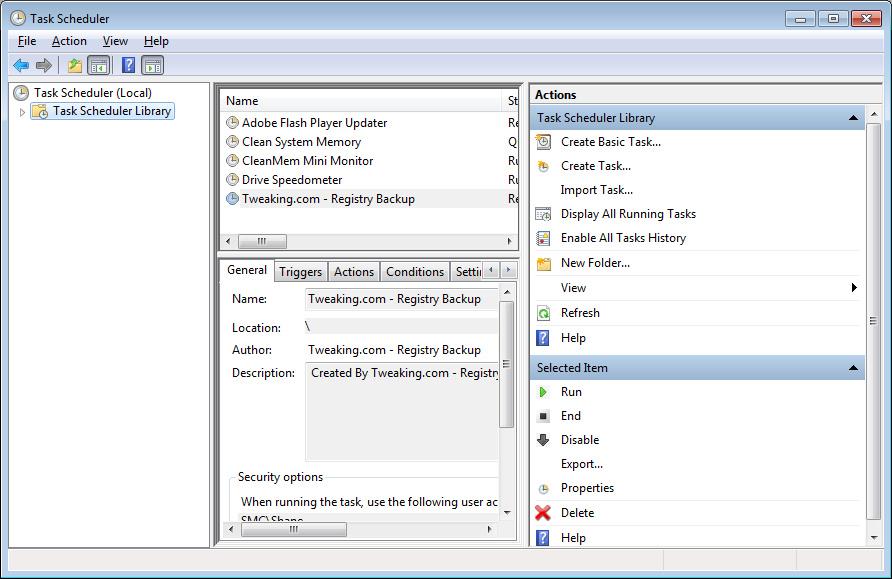Screen dimensions: 892x579
Task: Click the Forward arrow toolbar icon
Action: coord(44,66)
